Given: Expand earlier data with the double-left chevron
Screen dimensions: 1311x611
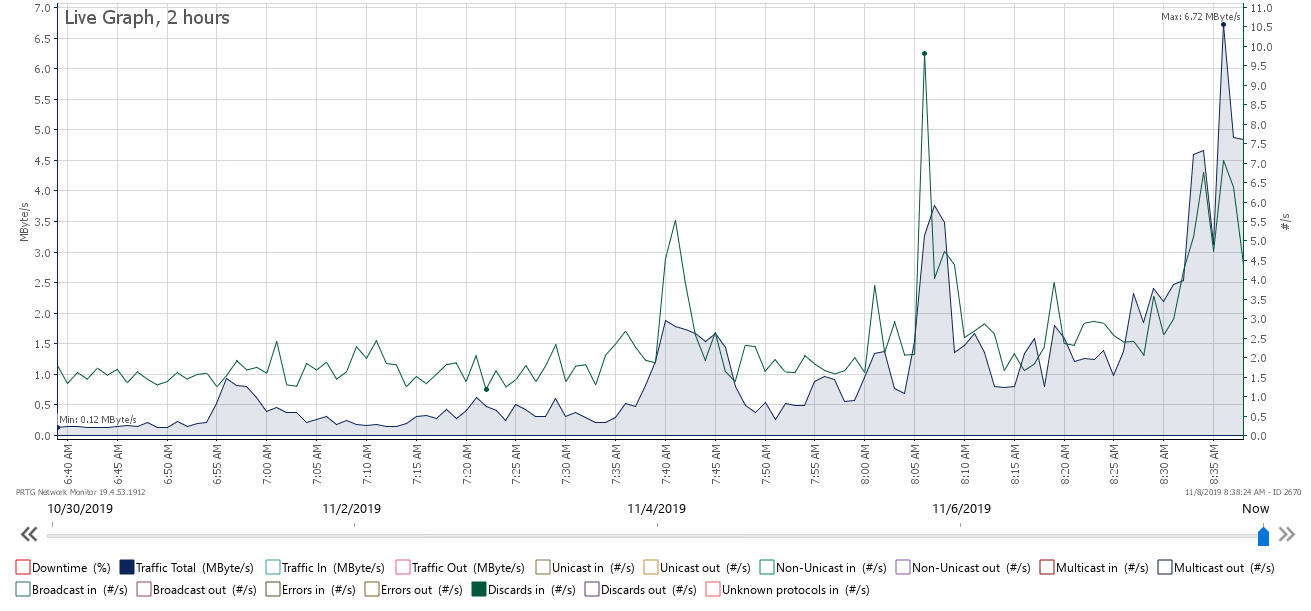Looking at the screenshot, I should (x=29, y=534).
